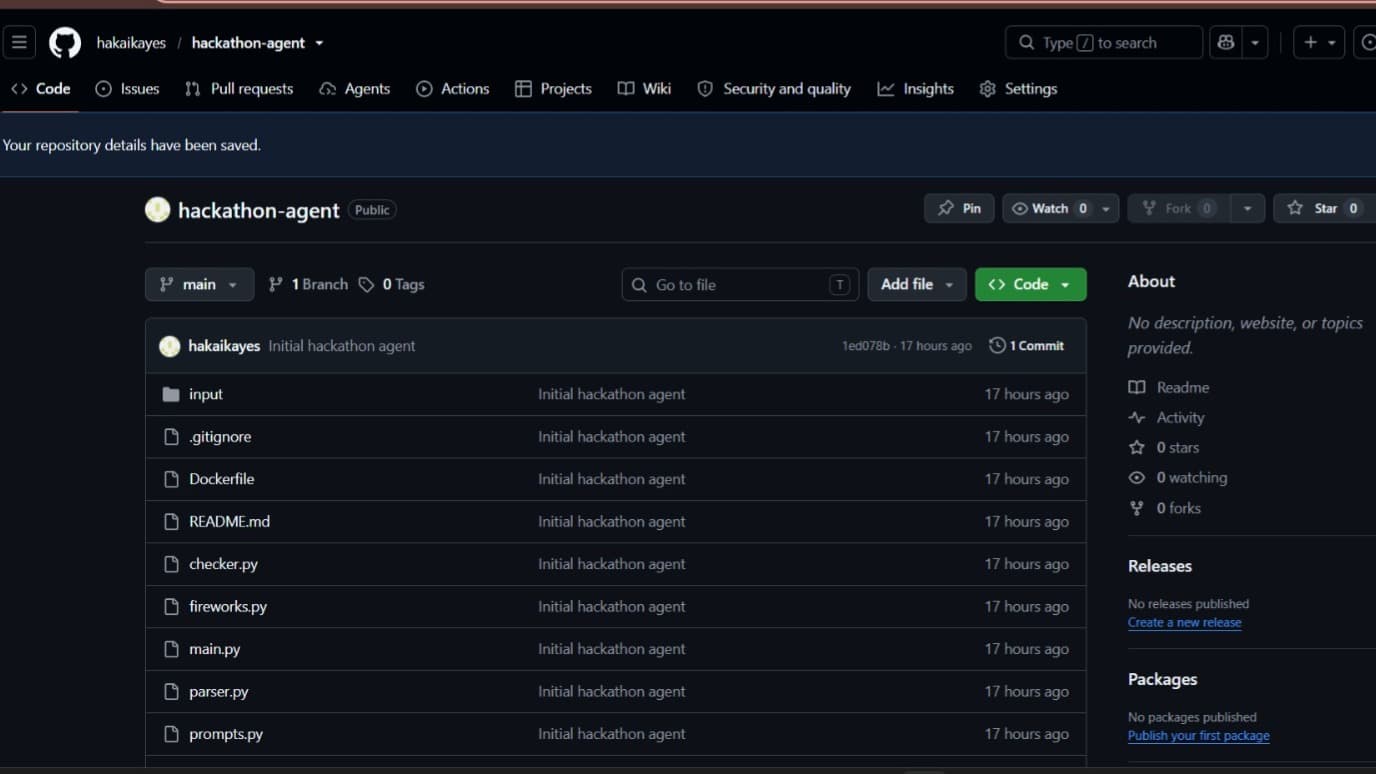Open the Add file dropdown
Viewport: 1376px width, 774px height.
tap(917, 284)
